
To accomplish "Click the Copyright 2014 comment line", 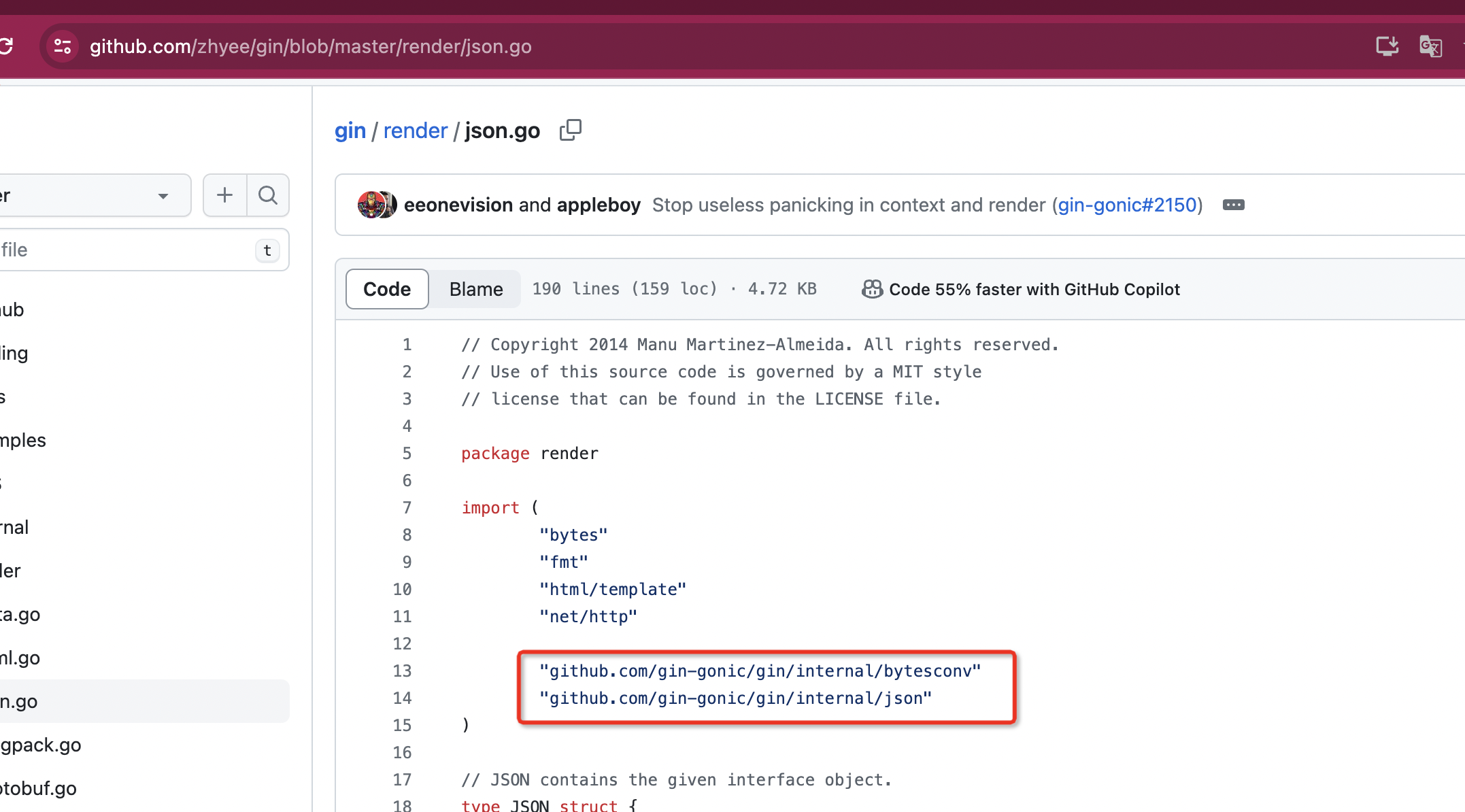I will coord(760,345).
